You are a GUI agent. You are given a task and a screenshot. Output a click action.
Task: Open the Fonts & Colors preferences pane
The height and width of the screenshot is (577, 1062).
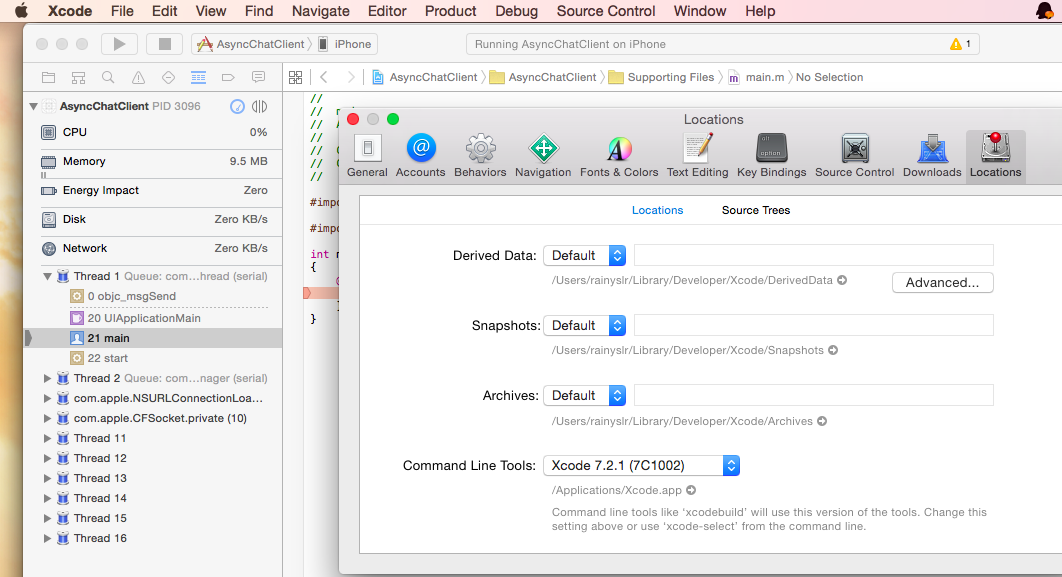click(x=619, y=156)
